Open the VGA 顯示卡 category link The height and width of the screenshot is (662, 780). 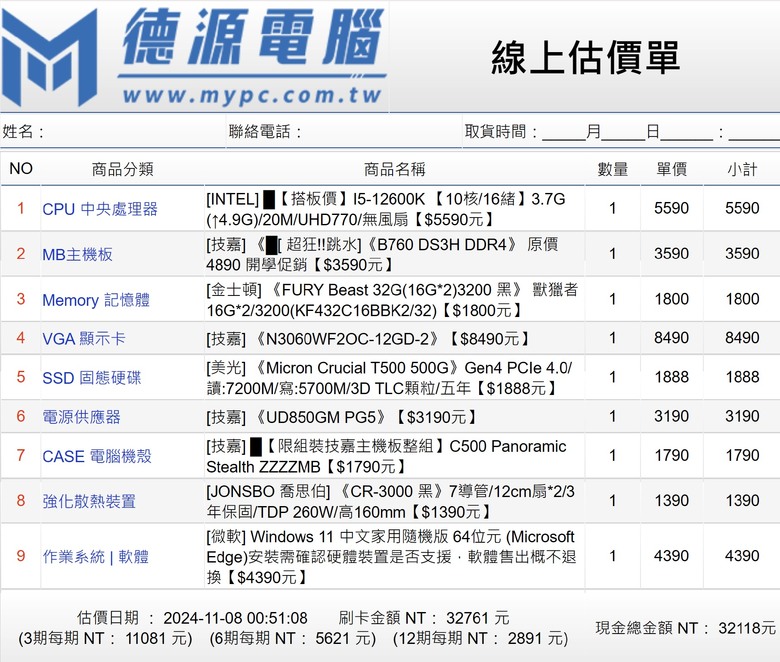point(84,339)
